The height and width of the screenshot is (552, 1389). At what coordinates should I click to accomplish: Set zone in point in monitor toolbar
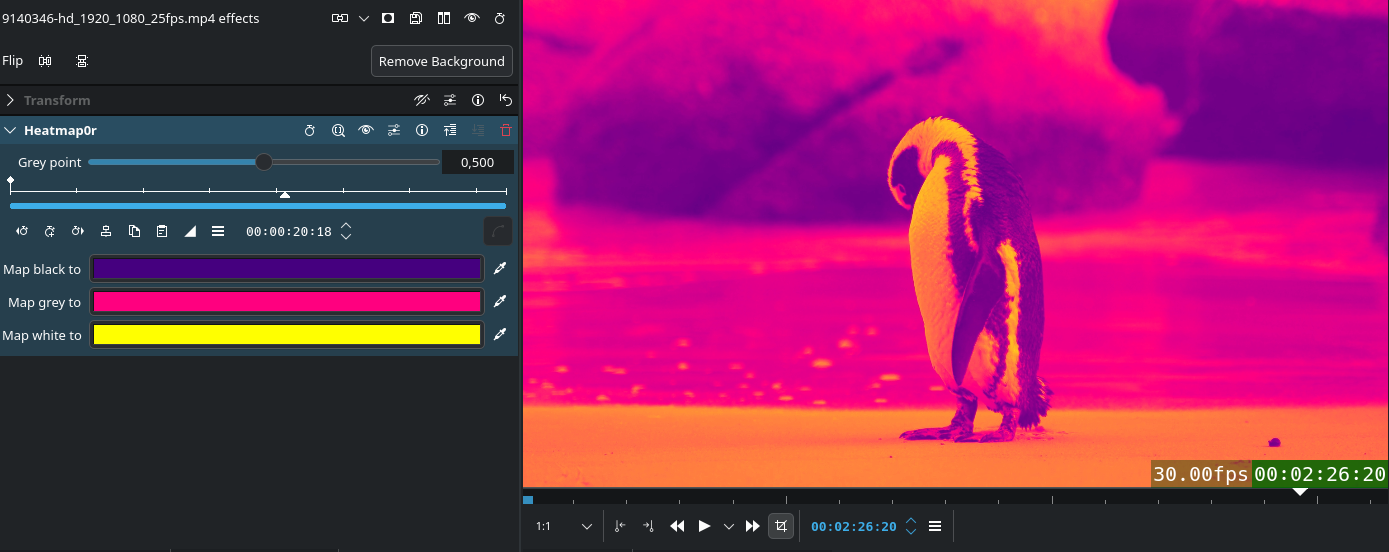[x=620, y=526]
